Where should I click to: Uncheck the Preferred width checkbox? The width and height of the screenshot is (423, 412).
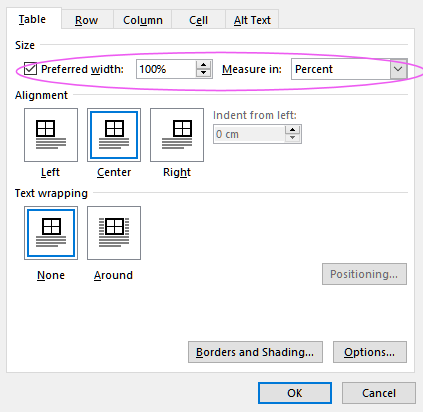(x=30, y=69)
